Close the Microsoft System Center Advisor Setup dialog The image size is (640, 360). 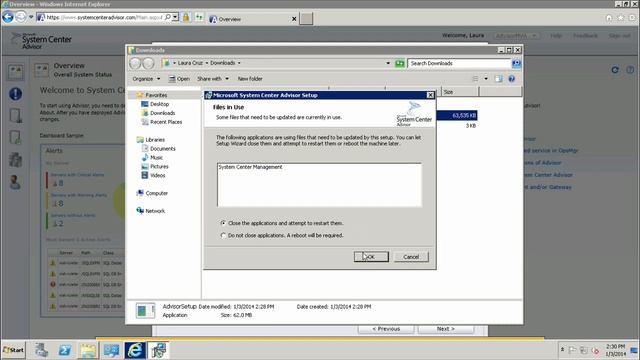tap(430, 95)
